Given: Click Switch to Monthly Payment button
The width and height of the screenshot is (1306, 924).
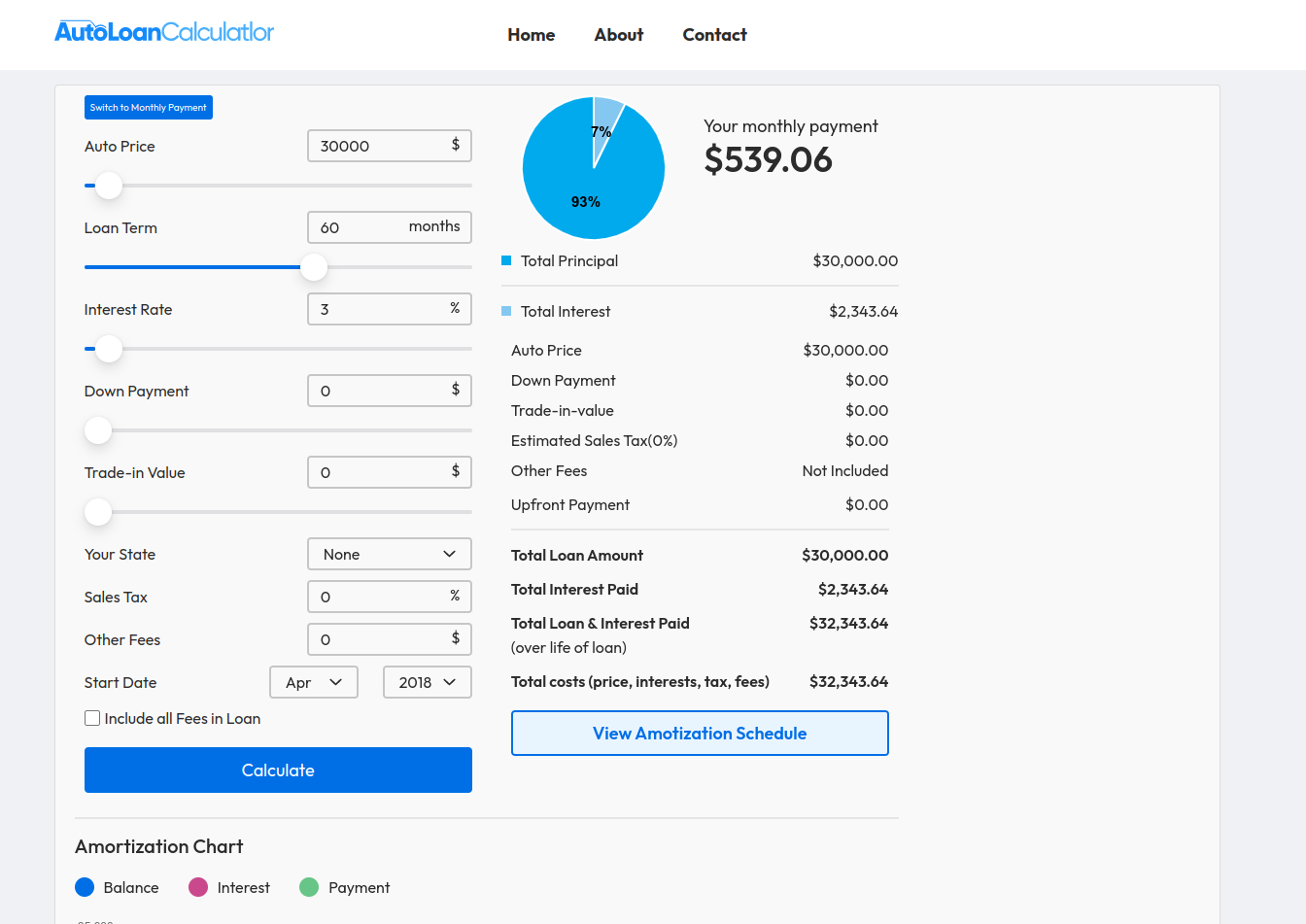Looking at the screenshot, I should [x=149, y=108].
